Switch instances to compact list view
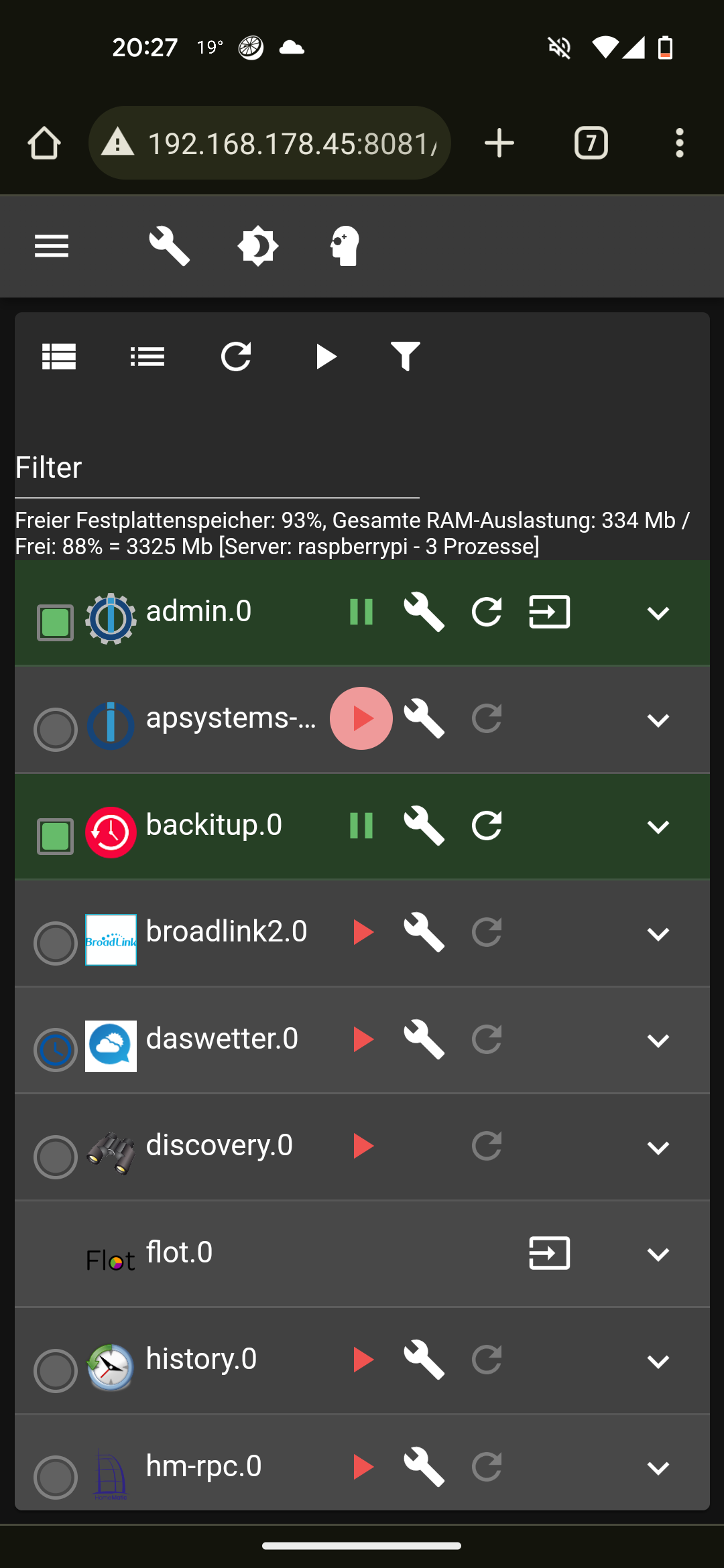Viewport: 724px width, 1568px height. tap(147, 356)
